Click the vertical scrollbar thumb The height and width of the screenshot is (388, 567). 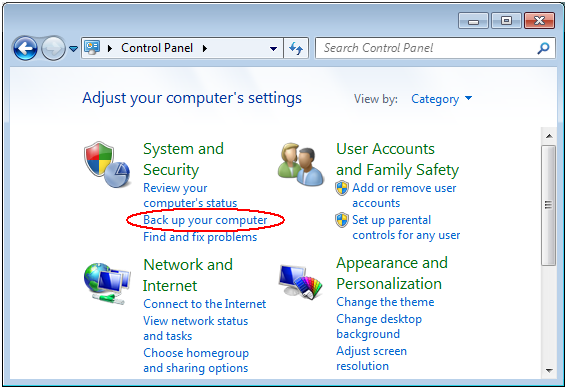(x=549, y=205)
